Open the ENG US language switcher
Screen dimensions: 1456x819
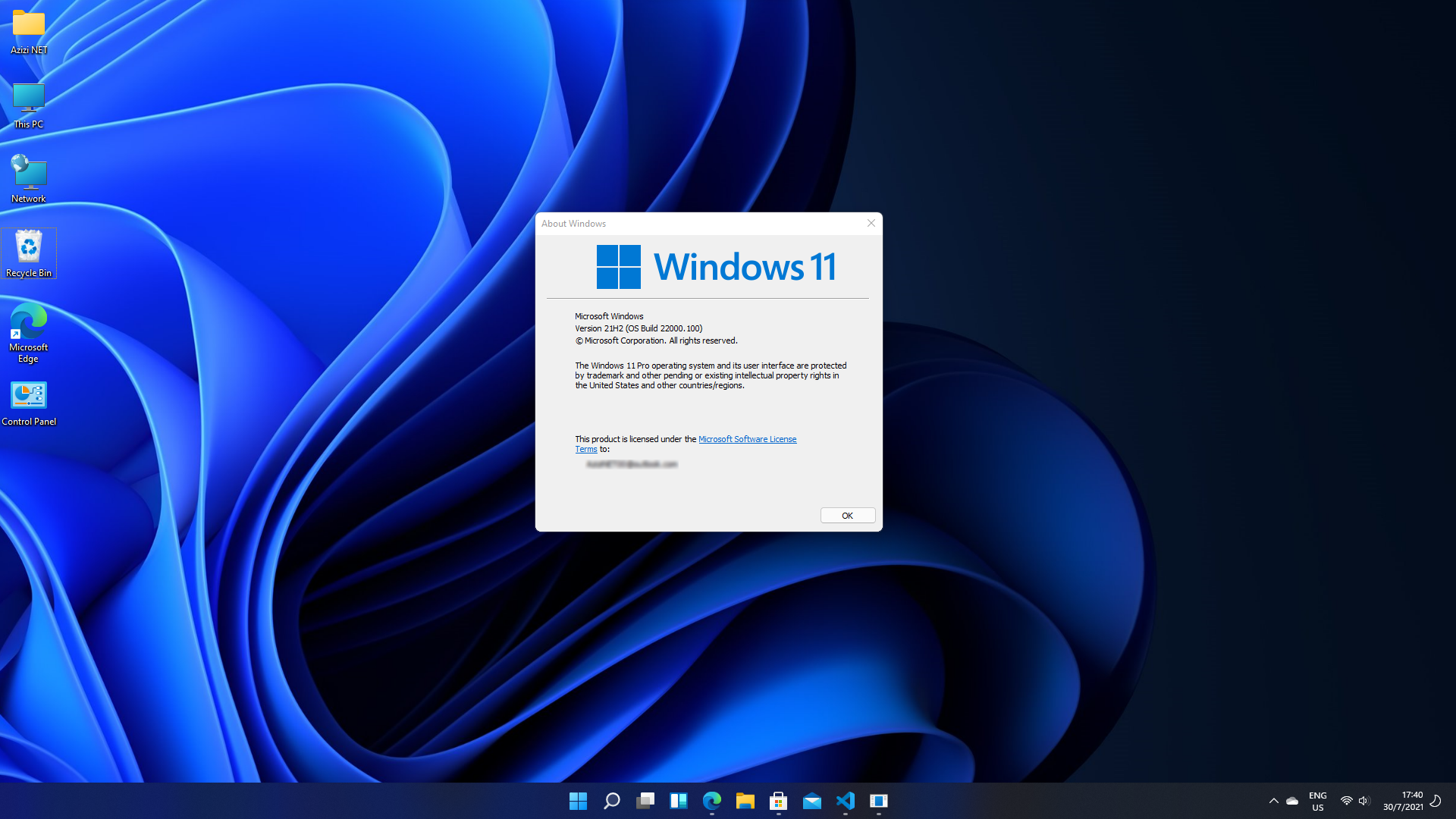(x=1318, y=802)
